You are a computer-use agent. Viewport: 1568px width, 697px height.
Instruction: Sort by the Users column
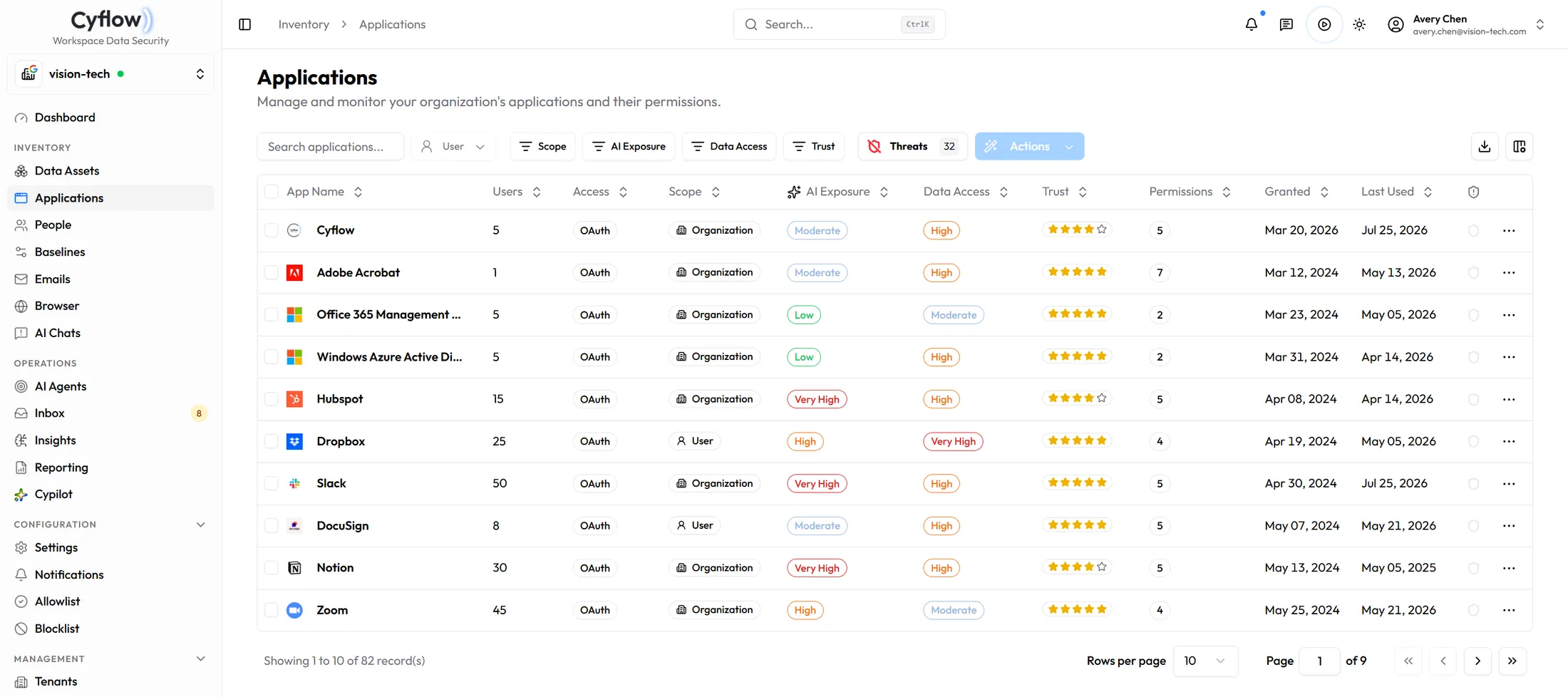[517, 192]
